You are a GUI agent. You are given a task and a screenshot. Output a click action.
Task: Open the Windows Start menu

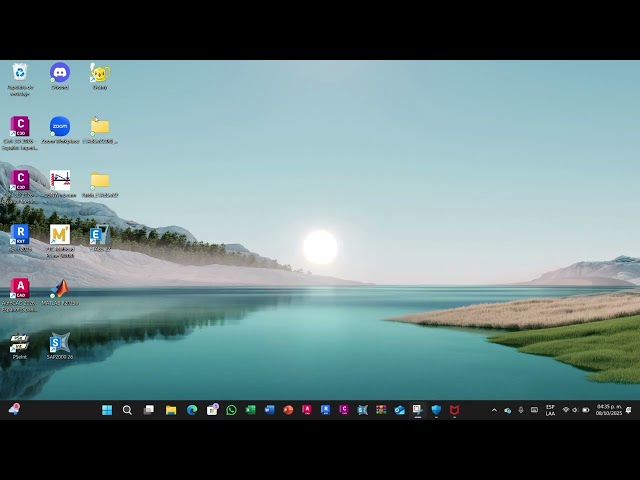click(x=107, y=410)
